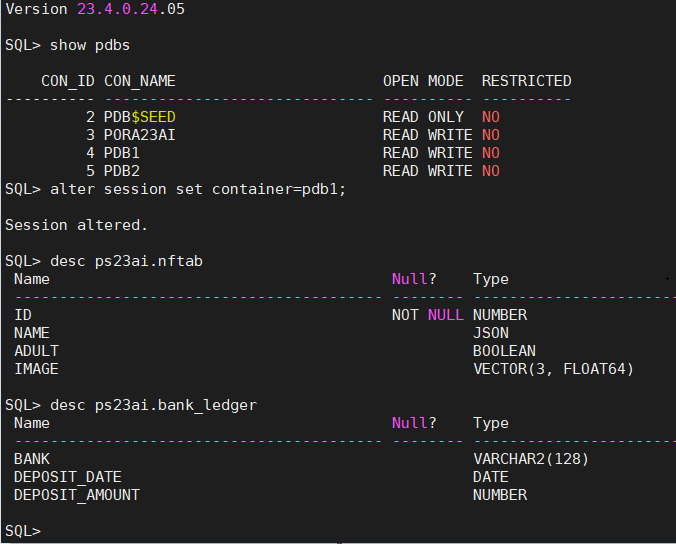
Task: Click the READ ONLY open mode value
Action: tap(423, 117)
